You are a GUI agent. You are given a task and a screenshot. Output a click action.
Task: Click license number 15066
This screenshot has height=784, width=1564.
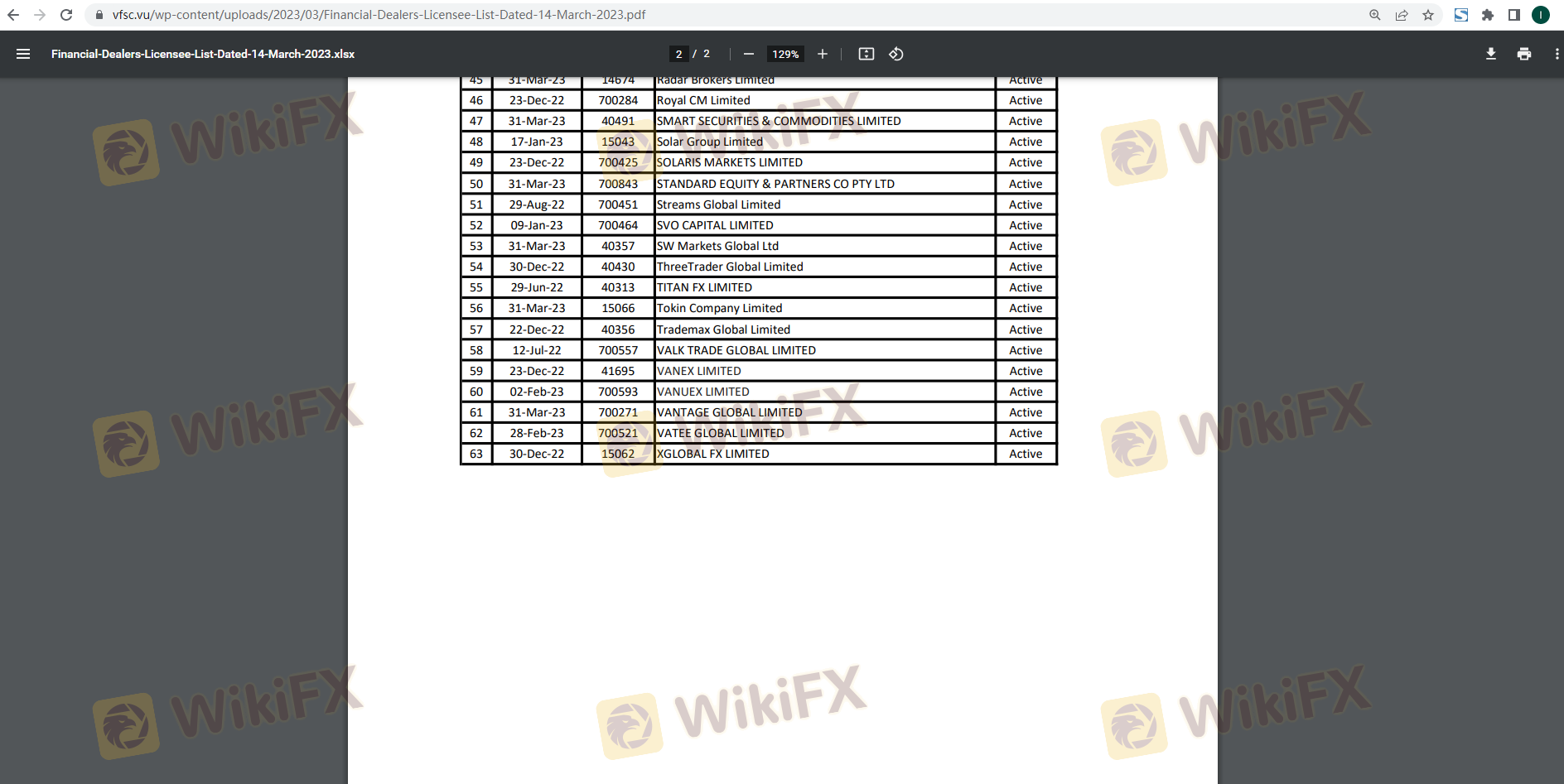pos(618,308)
